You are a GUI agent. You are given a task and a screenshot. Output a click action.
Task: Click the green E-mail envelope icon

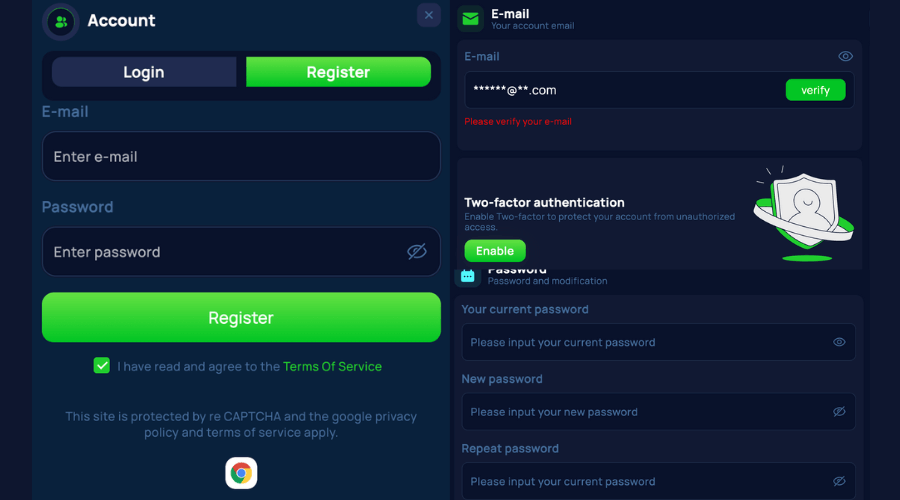click(470, 18)
